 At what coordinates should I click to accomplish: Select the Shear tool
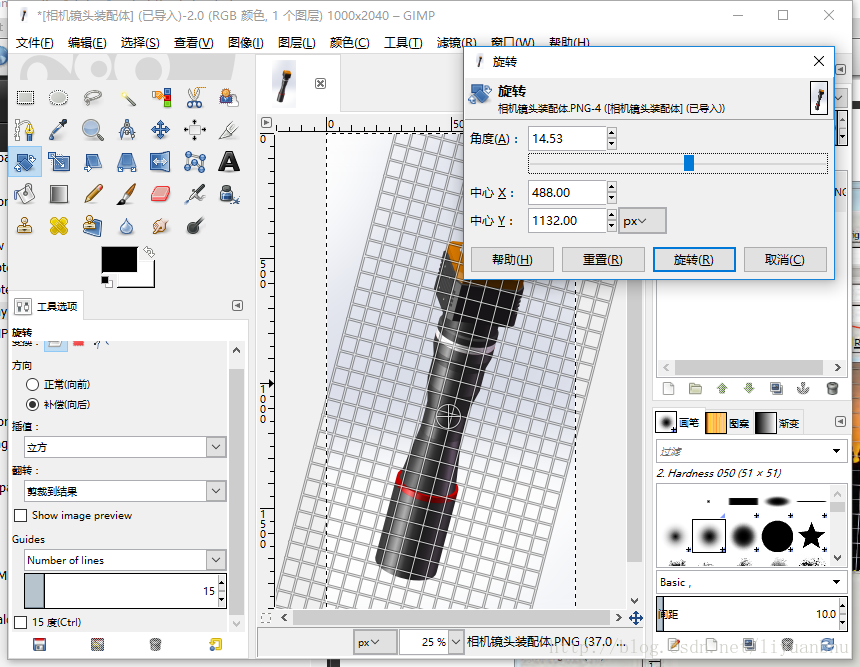93,162
